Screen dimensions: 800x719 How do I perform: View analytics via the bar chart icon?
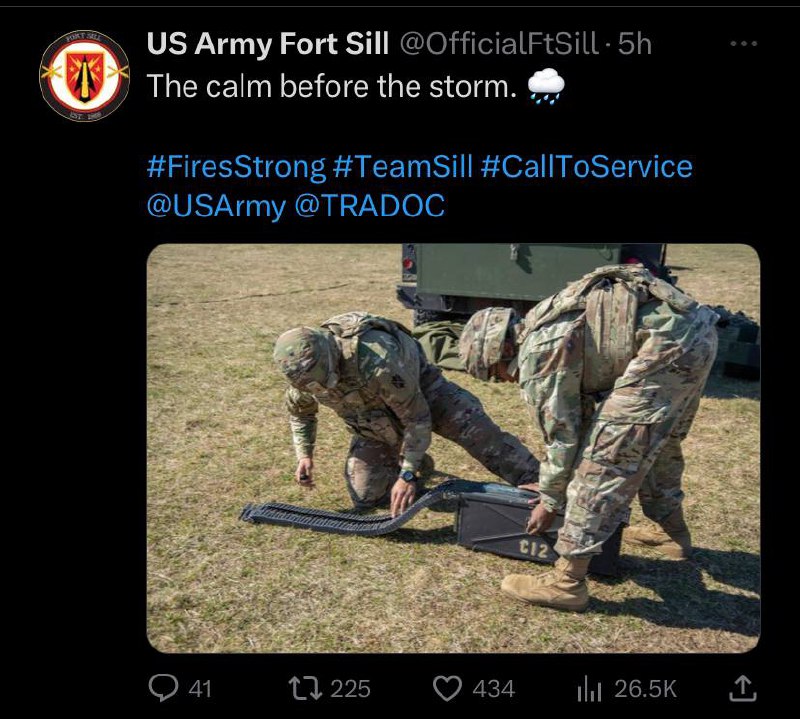coord(589,689)
